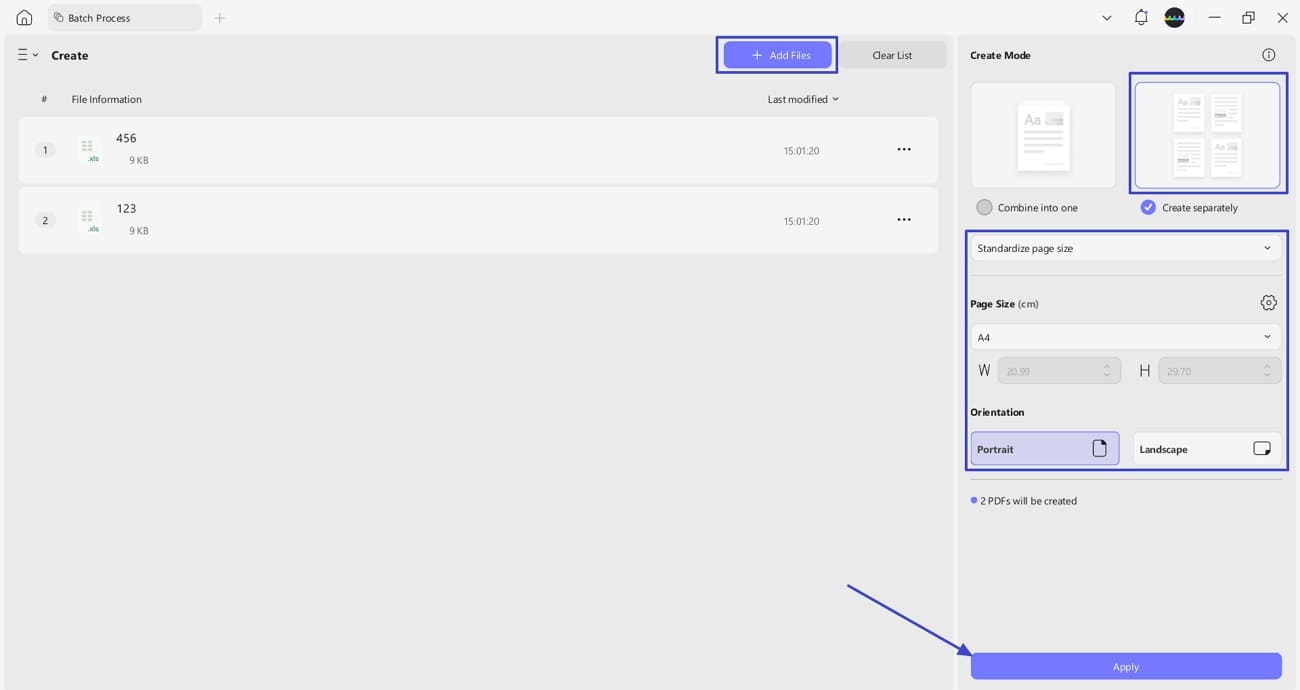Open more options for file 123
Viewport: 1300px width, 690px height.
[x=904, y=219]
